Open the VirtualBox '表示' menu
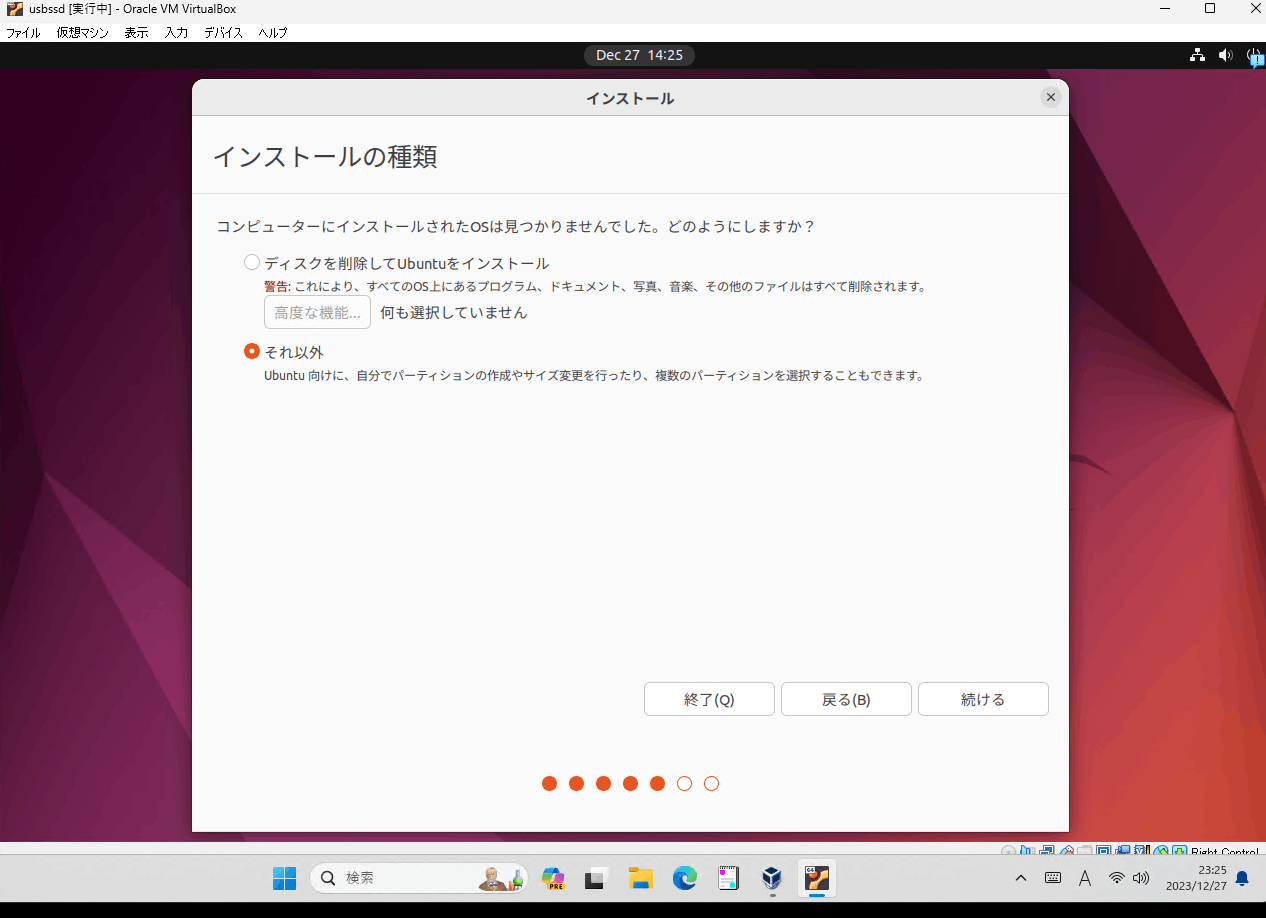This screenshot has height=918, width=1266. [x=136, y=33]
